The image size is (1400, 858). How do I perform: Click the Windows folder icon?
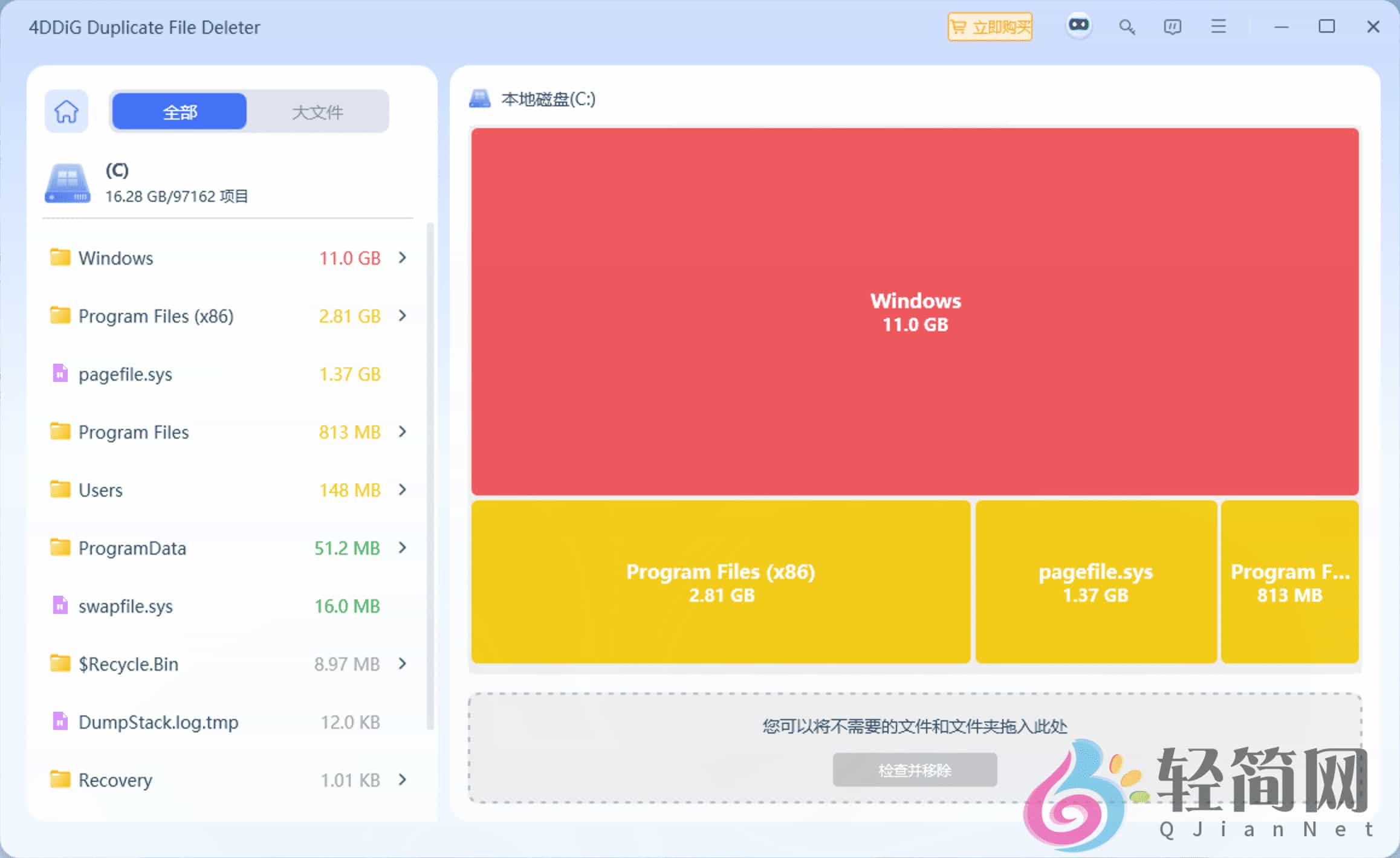[60, 257]
